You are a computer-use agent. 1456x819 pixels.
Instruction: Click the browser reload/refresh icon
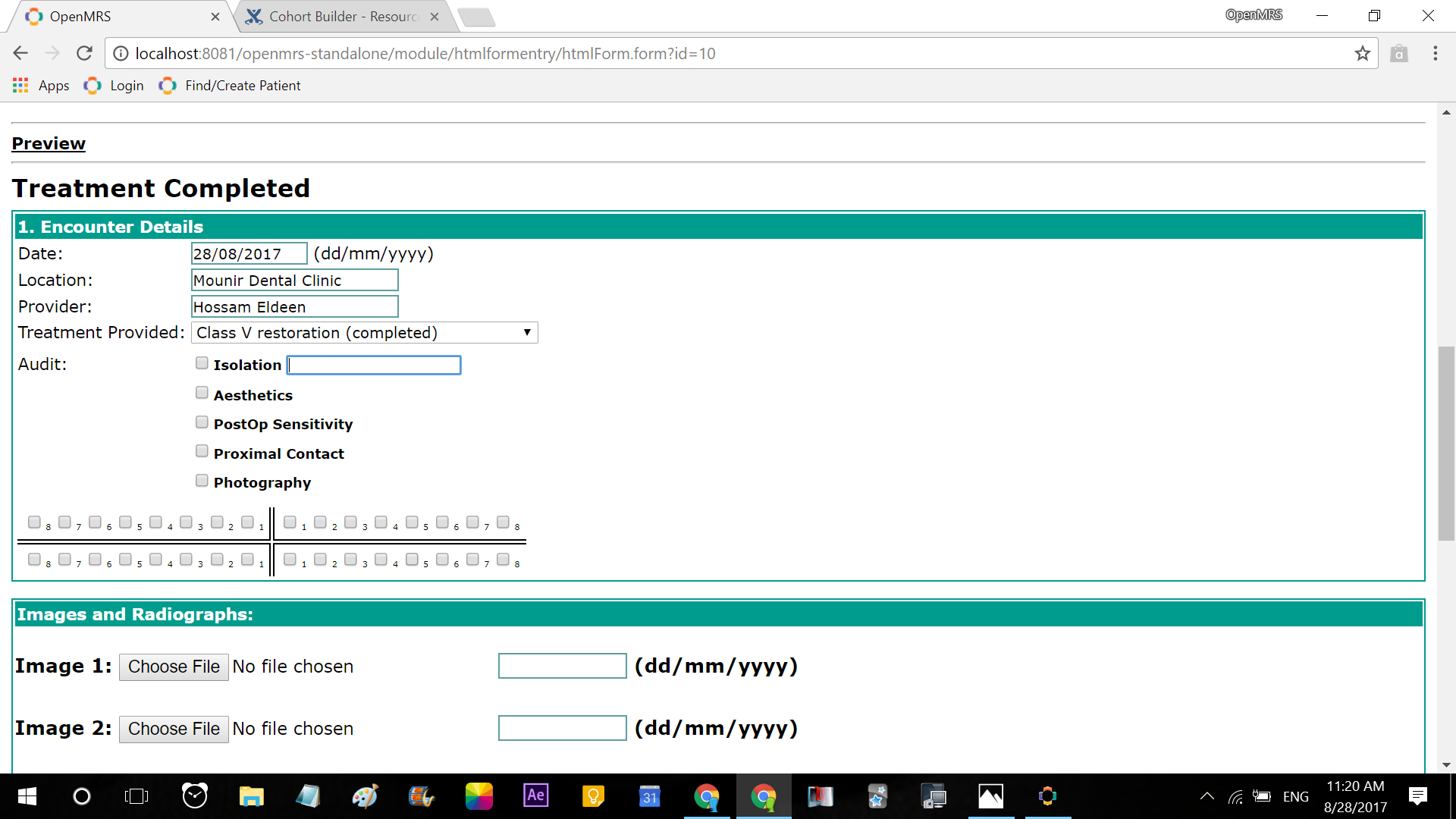coord(85,53)
